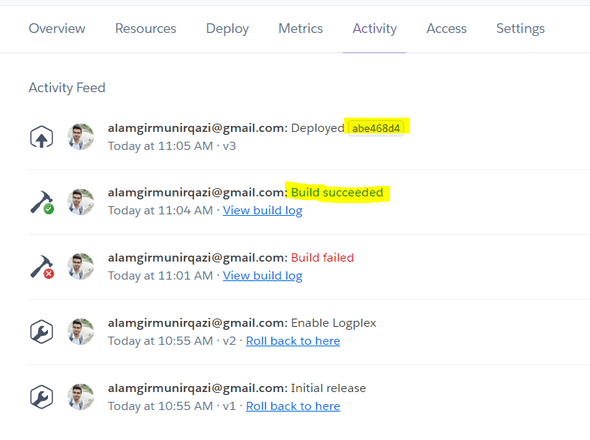
Task: View build log for succeeded build
Action: 262,210
